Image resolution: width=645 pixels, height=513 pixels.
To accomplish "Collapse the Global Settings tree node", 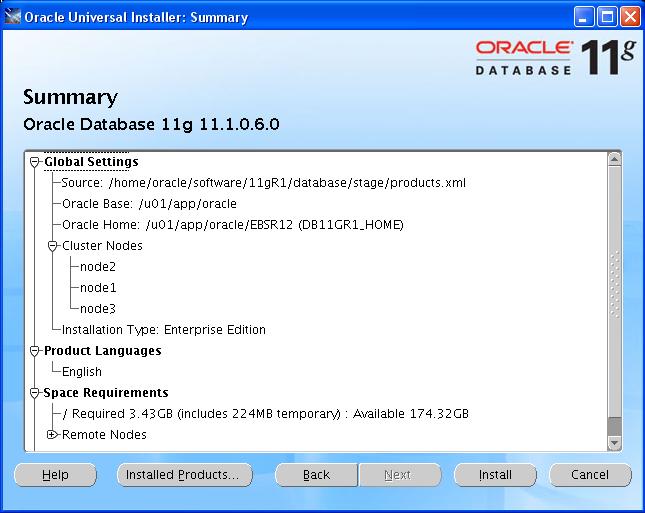I will tap(36, 162).
